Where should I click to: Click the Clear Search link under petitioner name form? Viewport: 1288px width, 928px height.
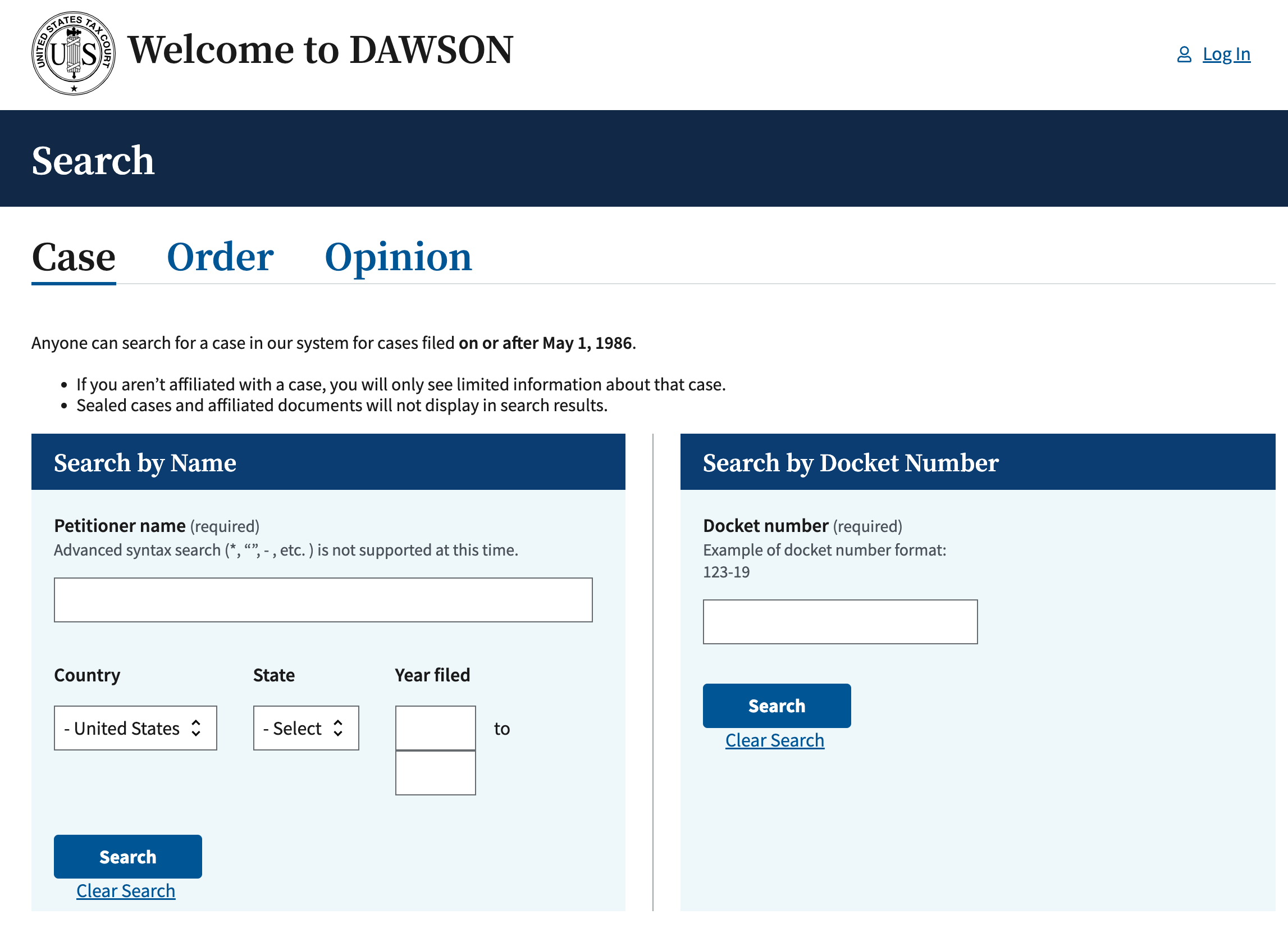coord(127,889)
